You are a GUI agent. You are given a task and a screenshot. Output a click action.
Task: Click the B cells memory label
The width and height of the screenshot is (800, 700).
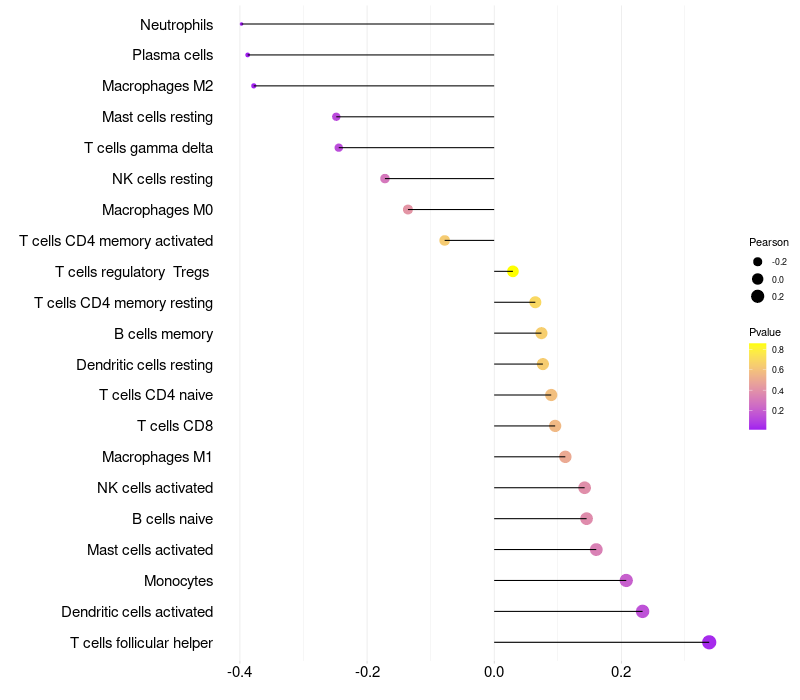[x=163, y=334]
